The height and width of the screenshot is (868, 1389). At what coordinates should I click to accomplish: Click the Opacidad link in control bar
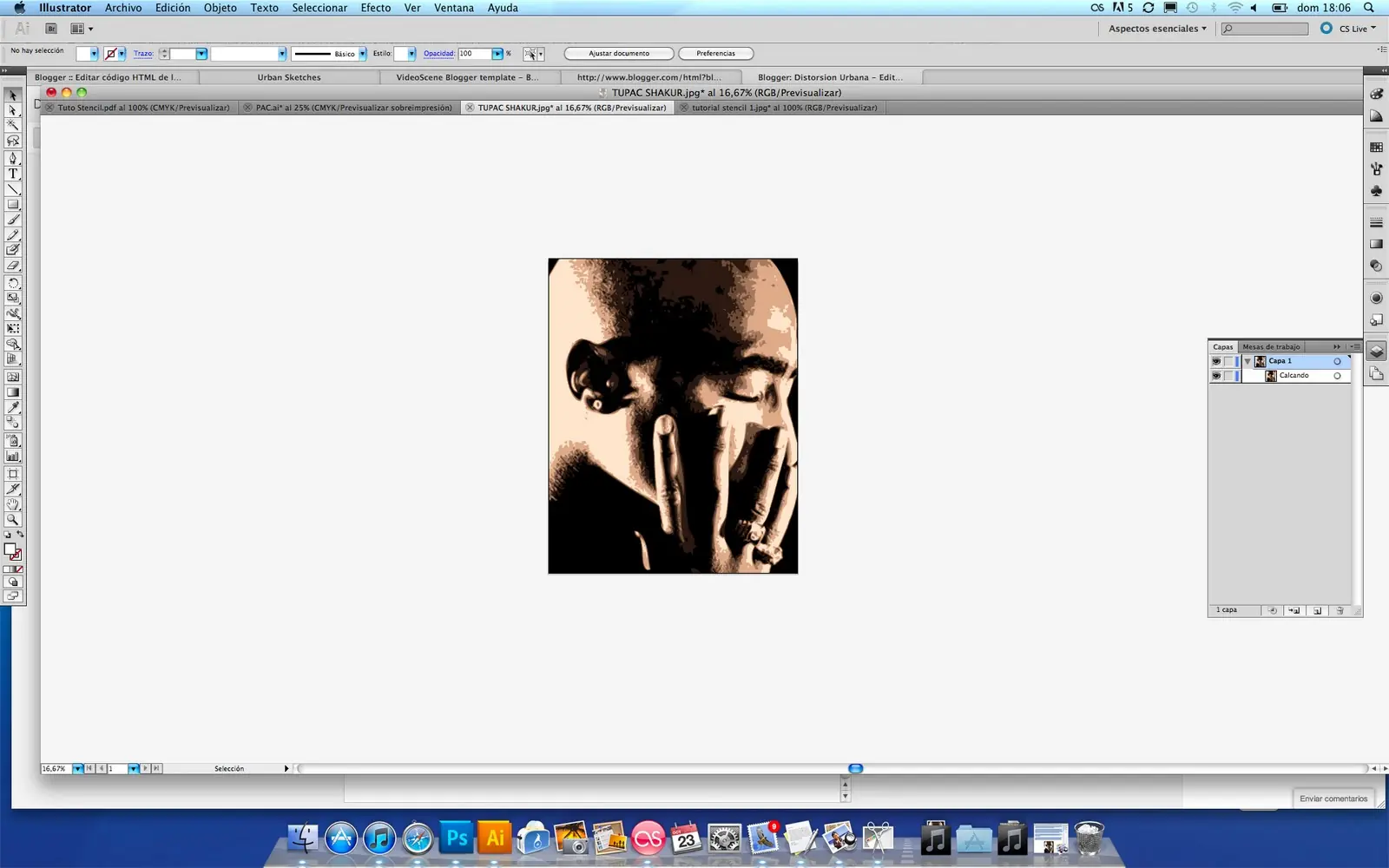(x=439, y=54)
